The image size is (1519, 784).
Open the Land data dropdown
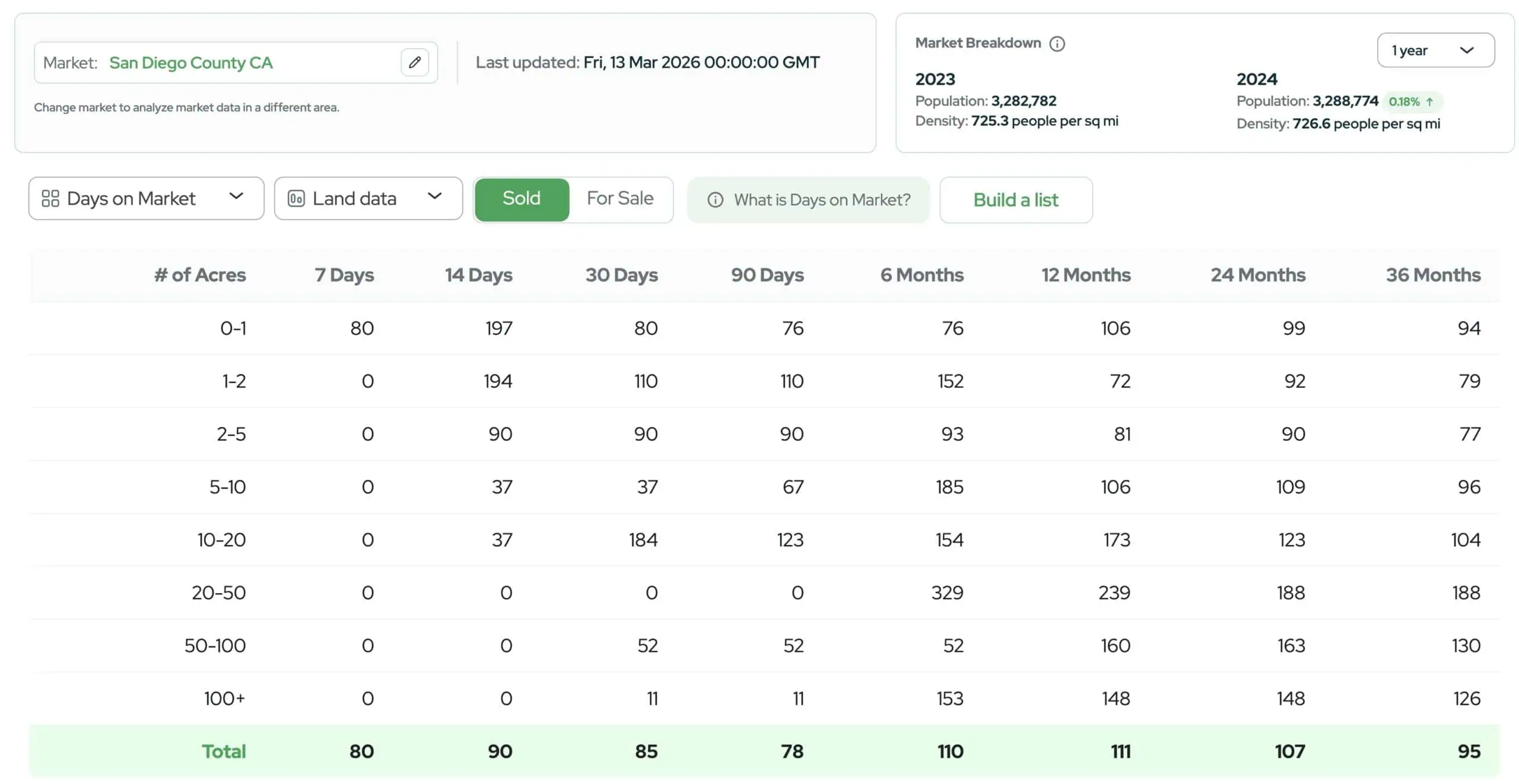368,198
